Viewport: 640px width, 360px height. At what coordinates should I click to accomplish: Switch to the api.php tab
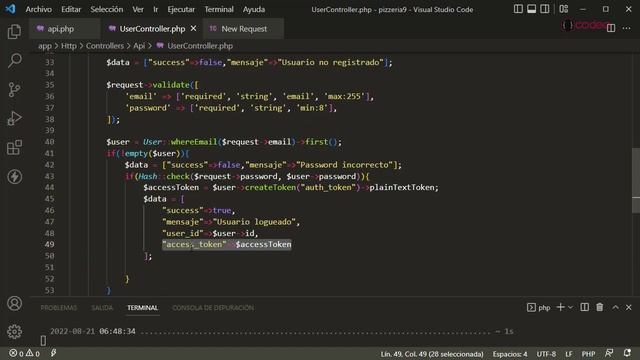coord(60,29)
